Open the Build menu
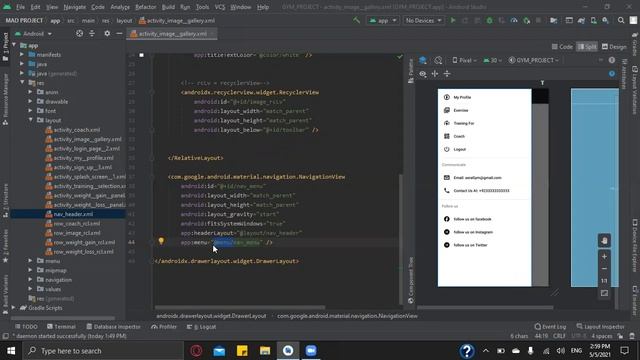 point(168,7)
